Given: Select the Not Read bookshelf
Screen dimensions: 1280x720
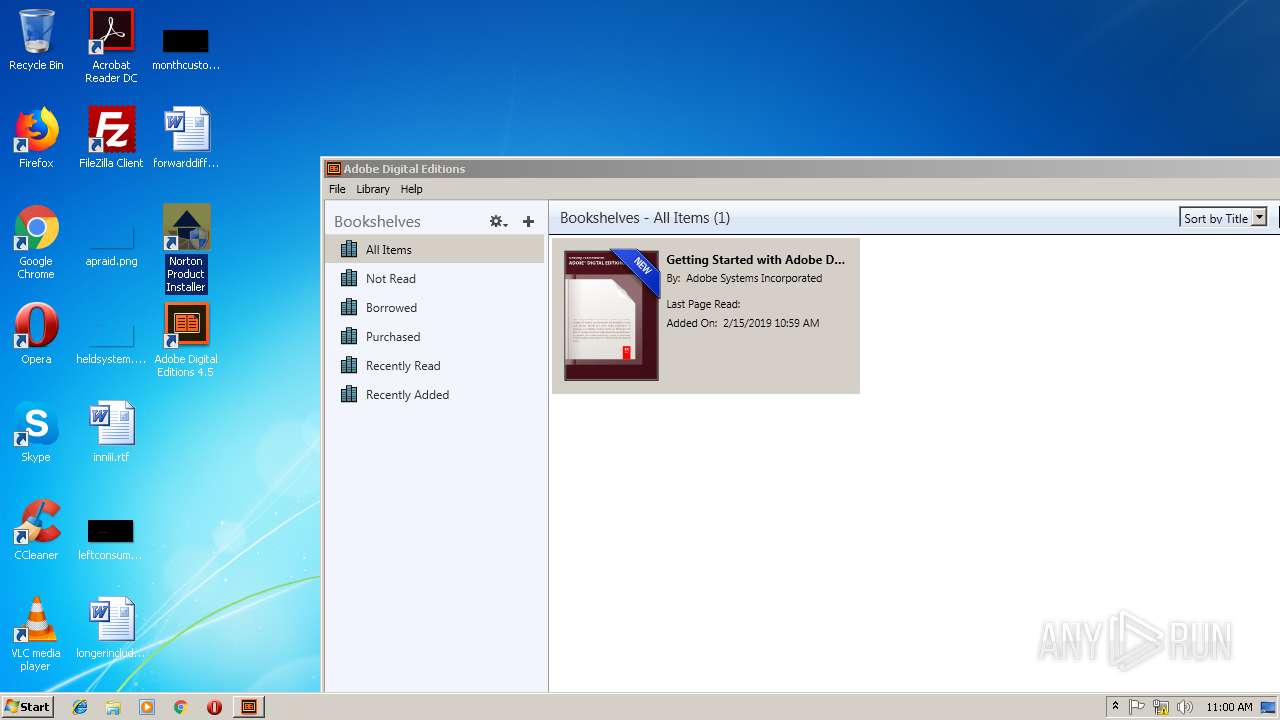Looking at the screenshot, I should pos(435,279).
